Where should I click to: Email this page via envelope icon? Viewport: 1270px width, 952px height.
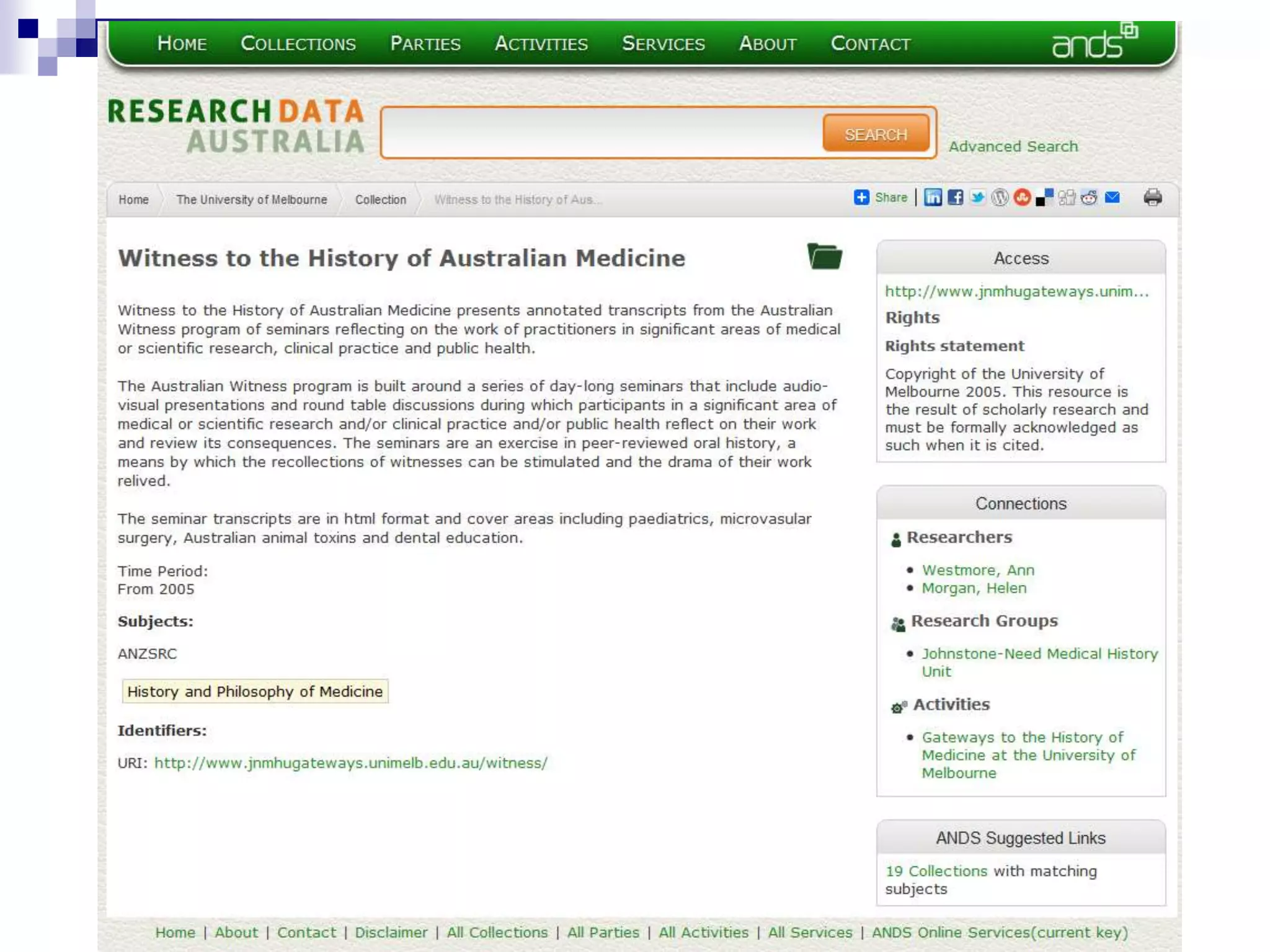click(1112, 198)
